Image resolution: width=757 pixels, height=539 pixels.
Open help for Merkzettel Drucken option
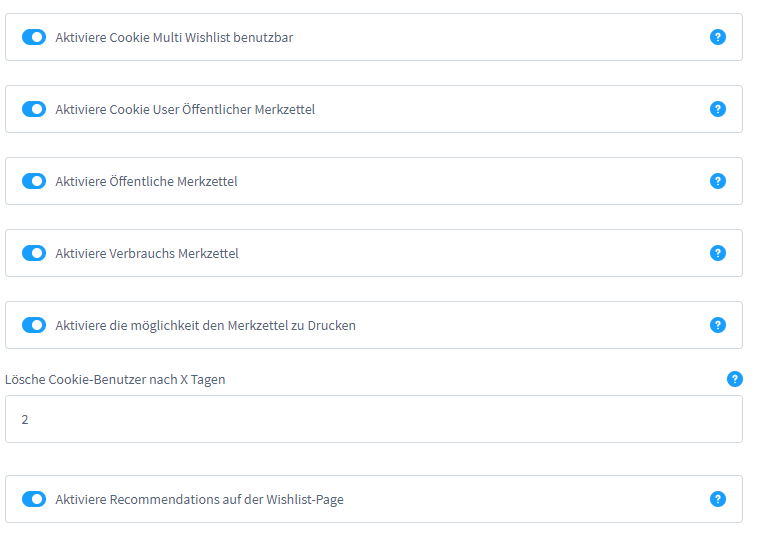[717, 325]
